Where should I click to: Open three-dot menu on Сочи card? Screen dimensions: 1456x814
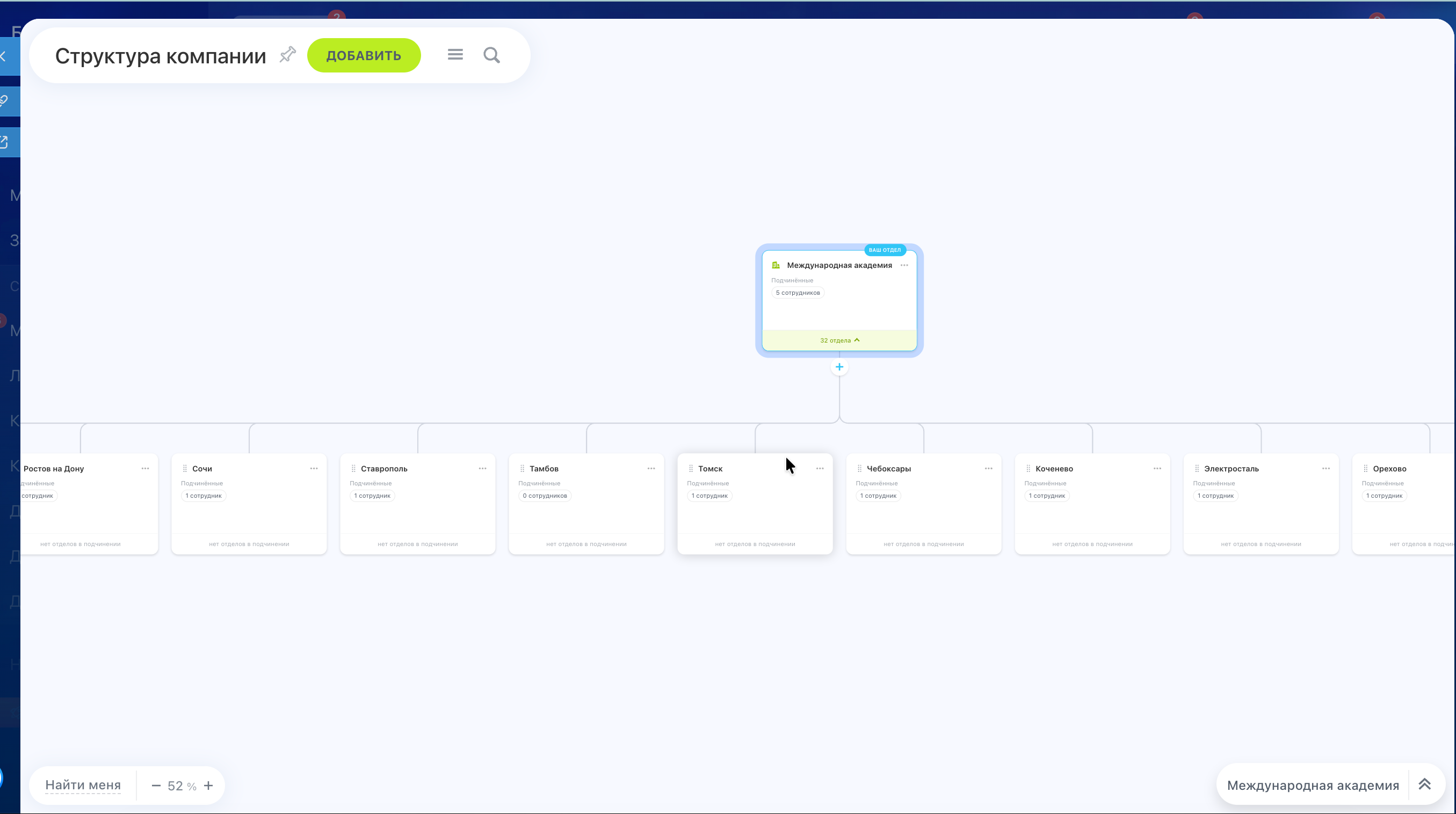point(314,468)
